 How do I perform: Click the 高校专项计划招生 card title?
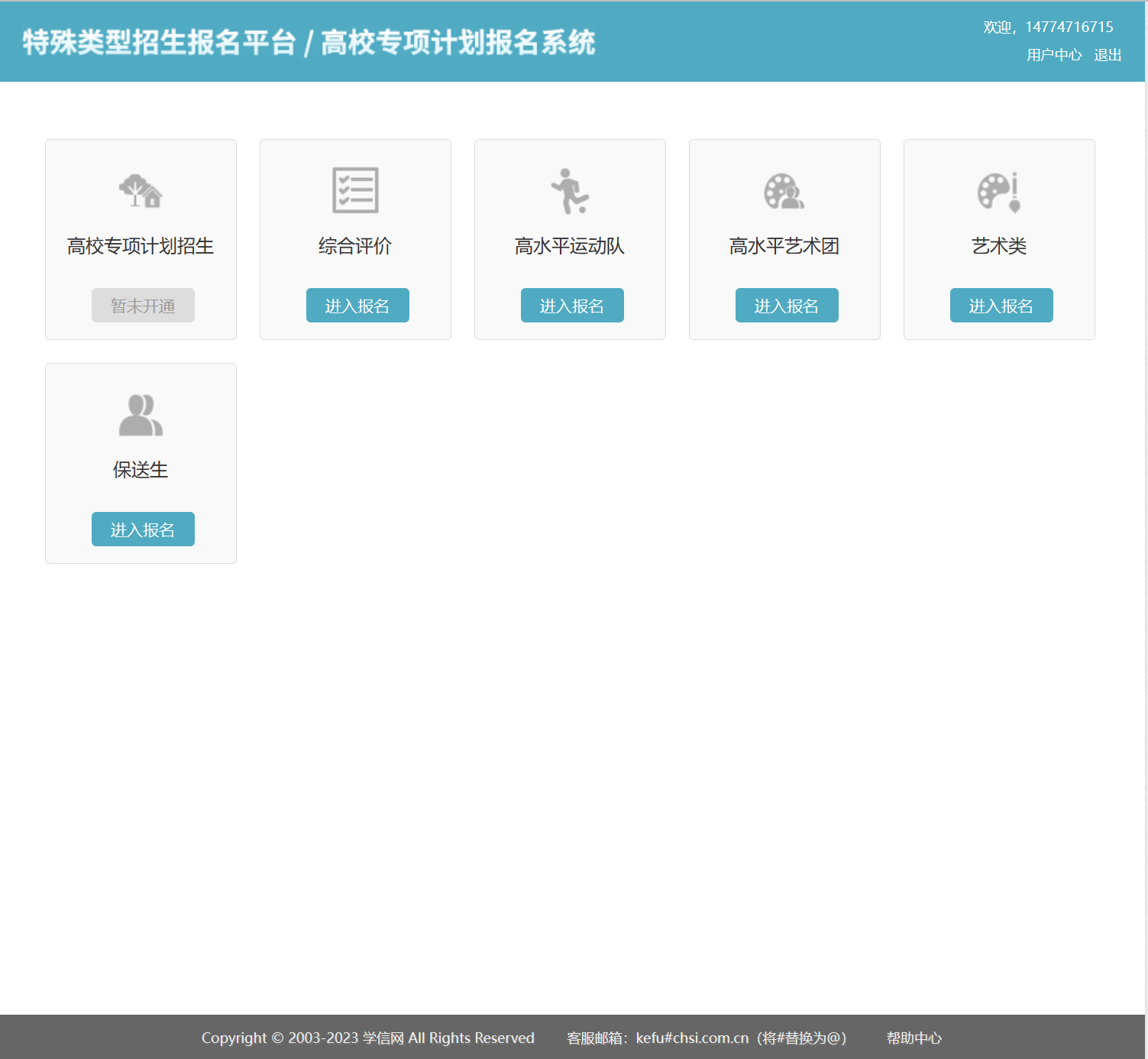pyautogui.click(x=141, y=246)
